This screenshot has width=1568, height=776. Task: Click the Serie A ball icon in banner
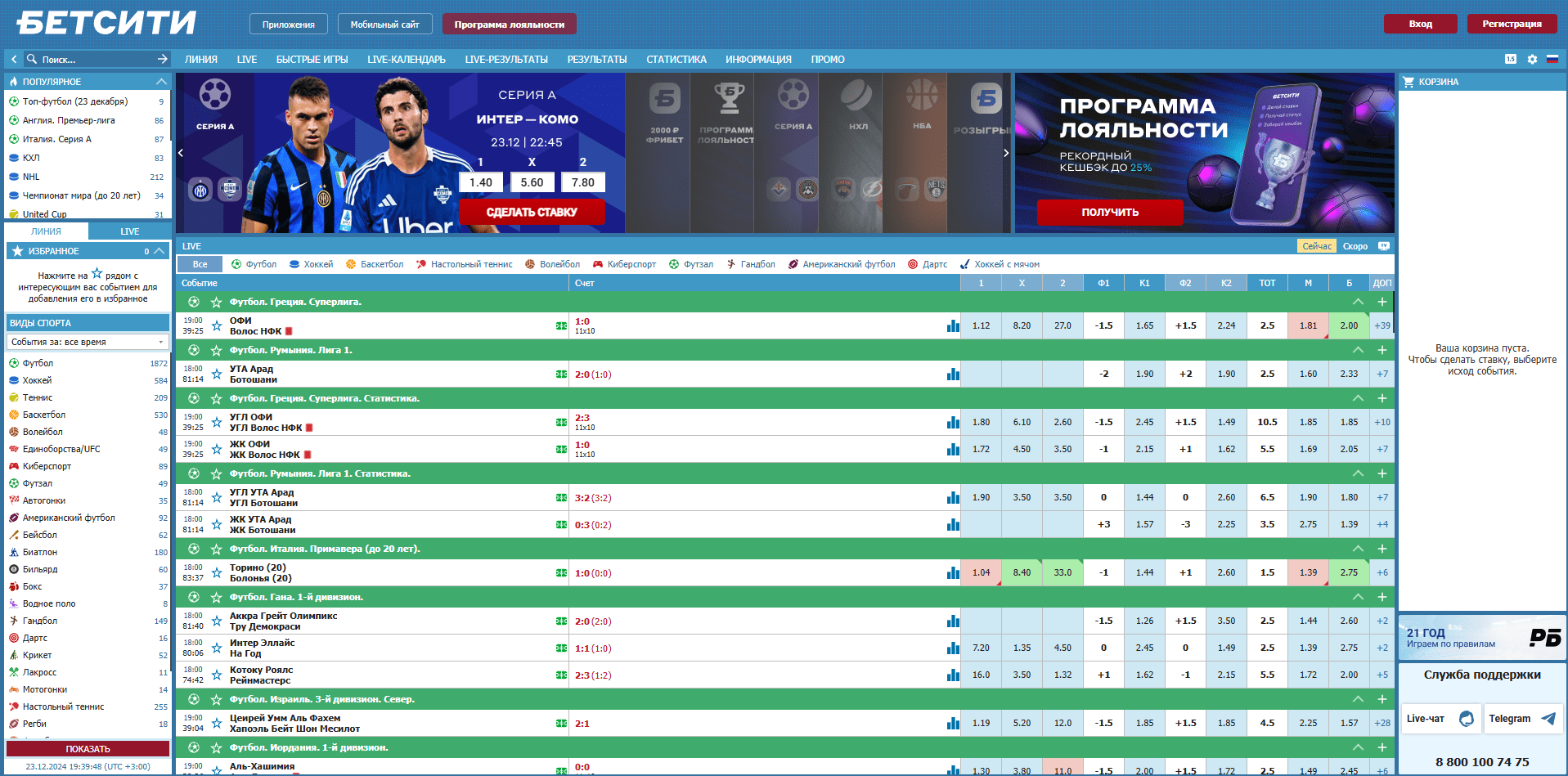[x=215, y=95]
